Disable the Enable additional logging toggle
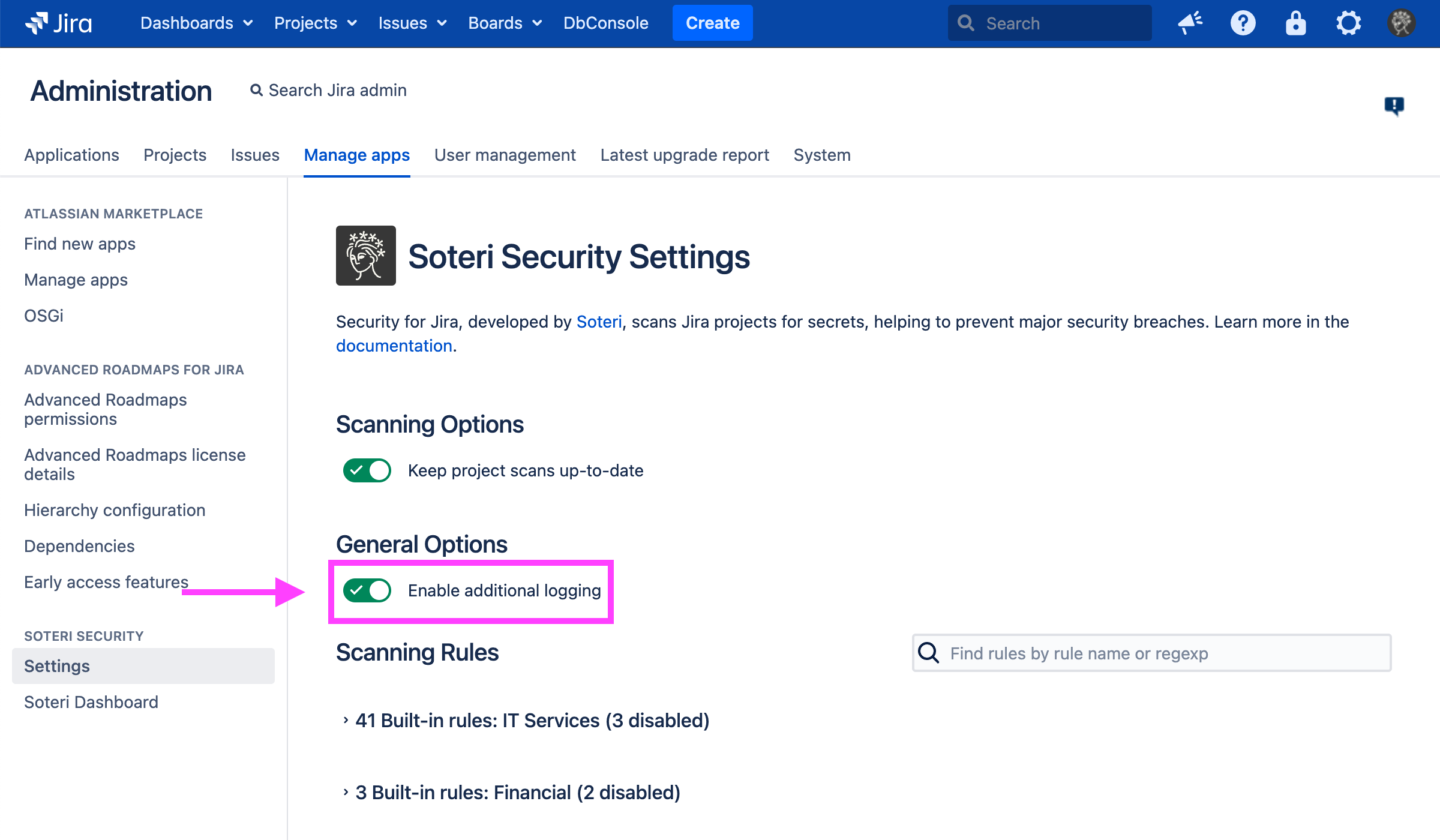This screenshot has height=840, width=1440. pyautogui.click(x=367, y=590)
